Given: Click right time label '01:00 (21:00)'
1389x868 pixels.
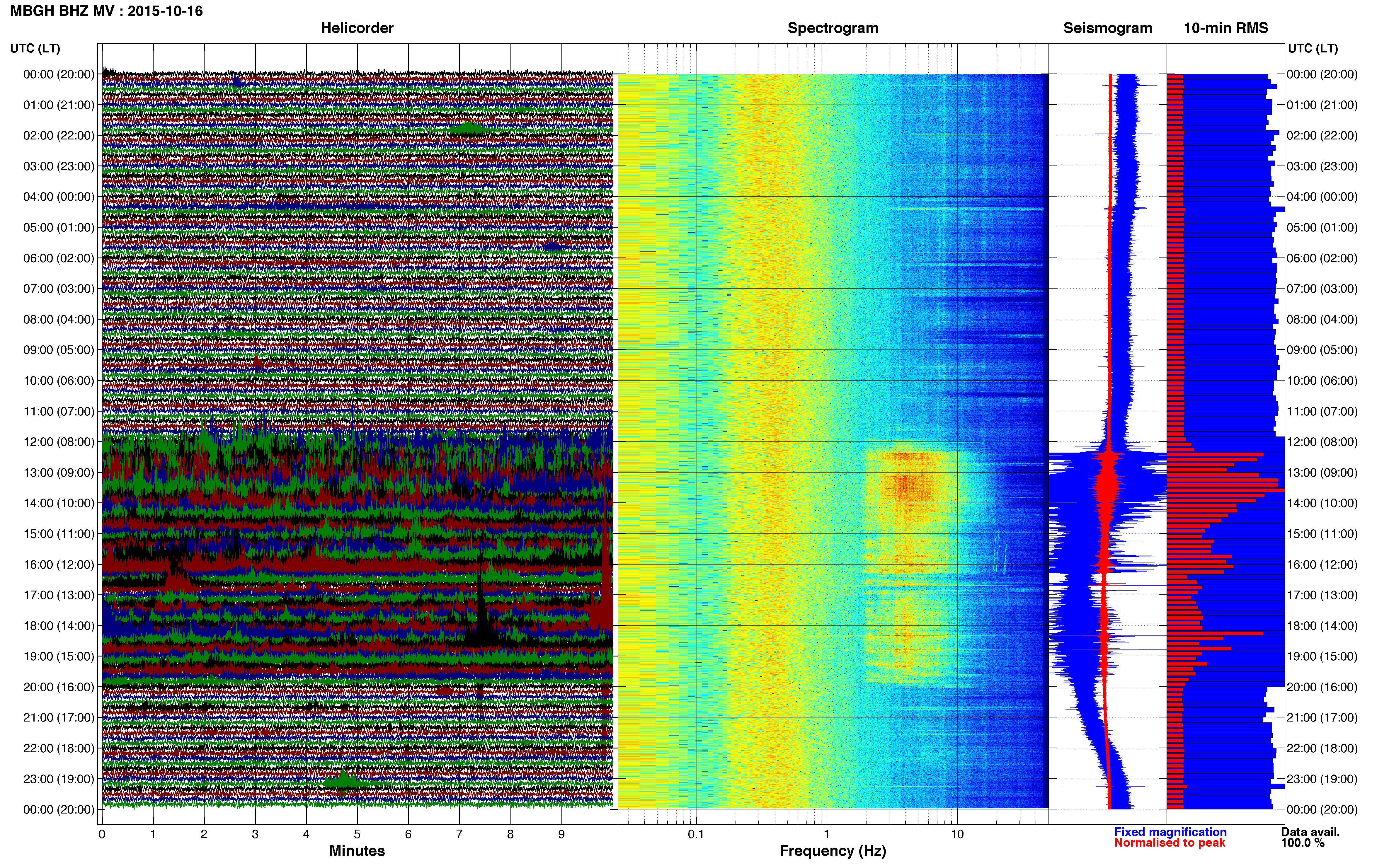Looking at the screenshot, I should [1322, 105].
